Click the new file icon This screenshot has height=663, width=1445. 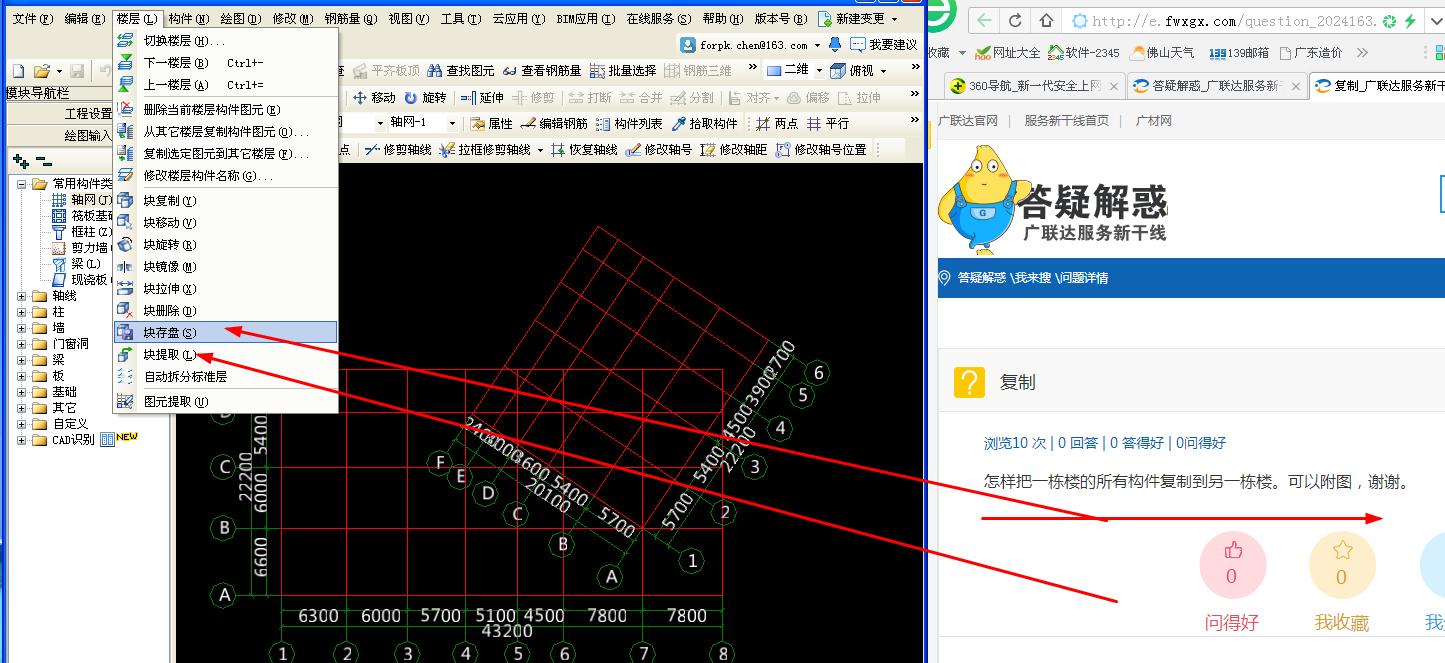18,71
